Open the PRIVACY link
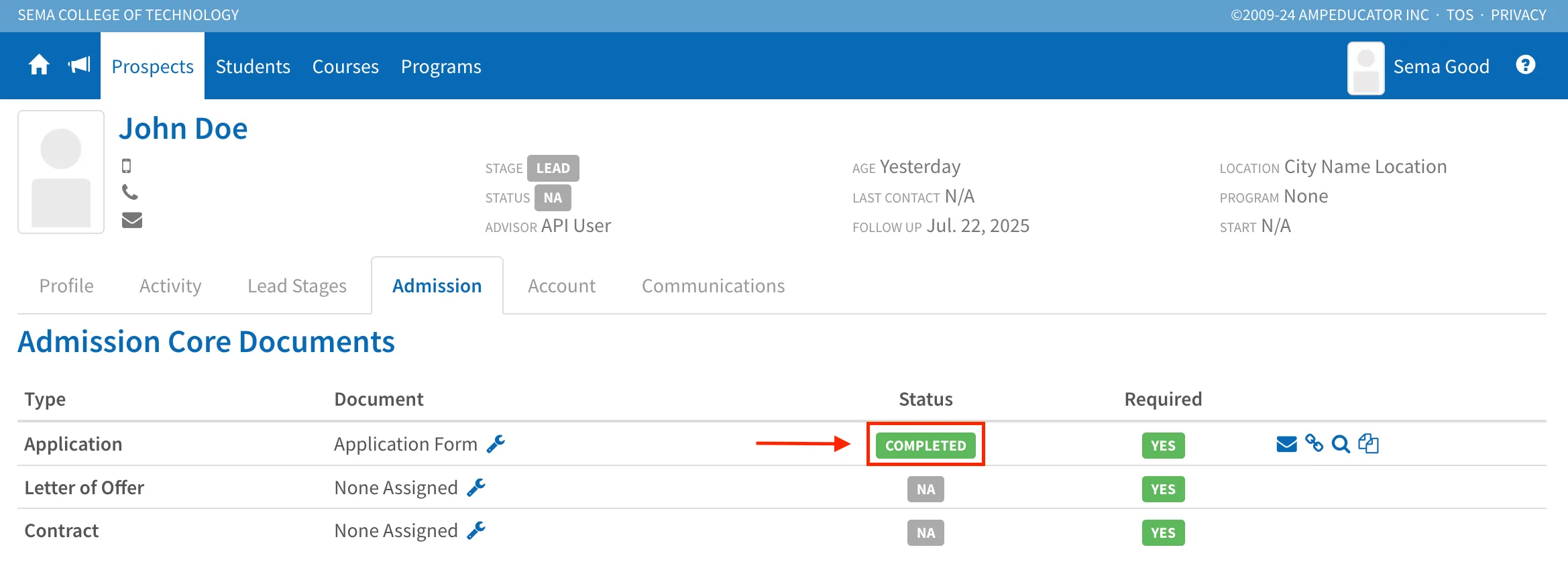Image resolution: width=1568 pixels, height=574 pixels. click(1518, 15)
